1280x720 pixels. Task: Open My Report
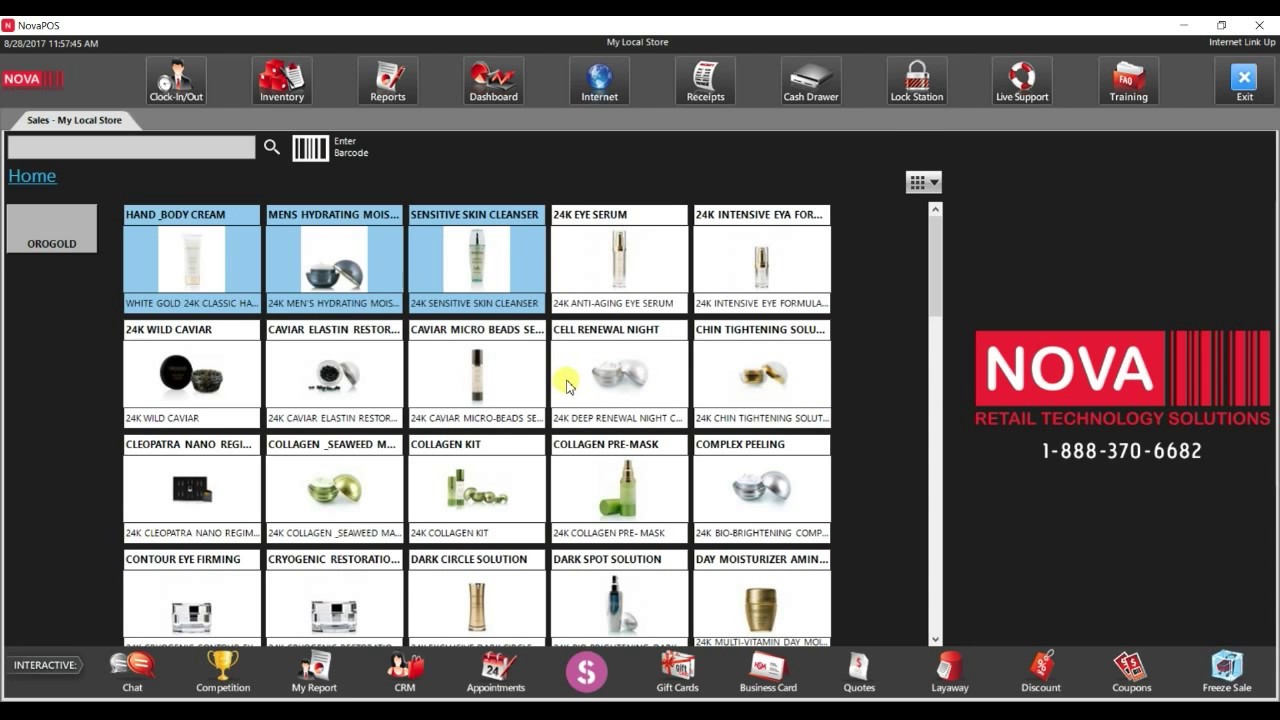[314, 672]
